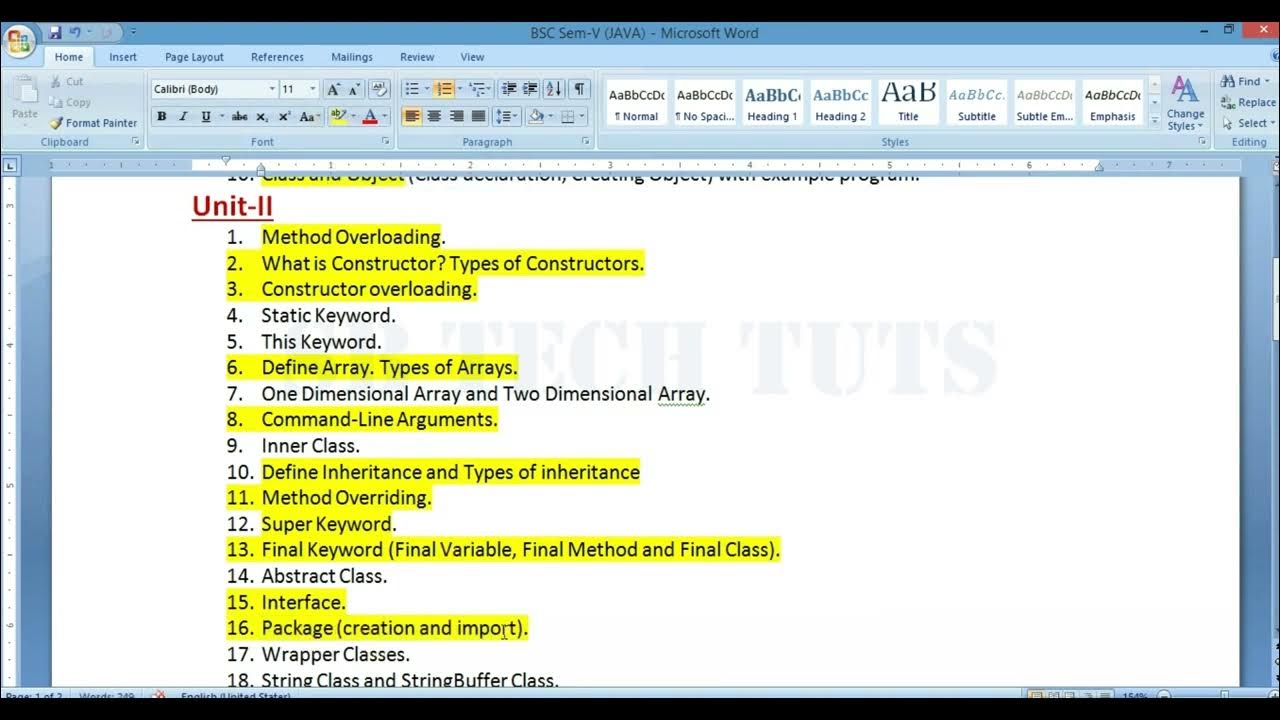The height and width of the screenshot is (720, 1280).
Task: Toggle bold formatting
Action: (161, 117)
